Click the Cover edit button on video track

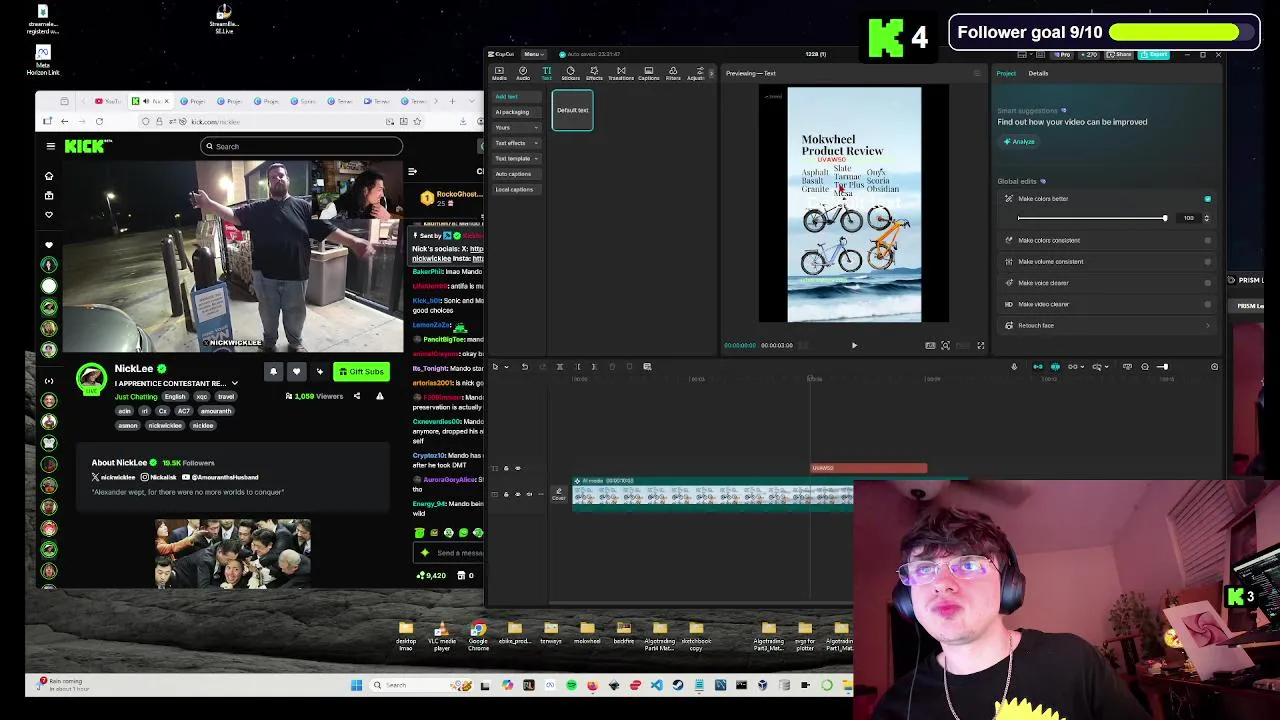click(559, 494)
